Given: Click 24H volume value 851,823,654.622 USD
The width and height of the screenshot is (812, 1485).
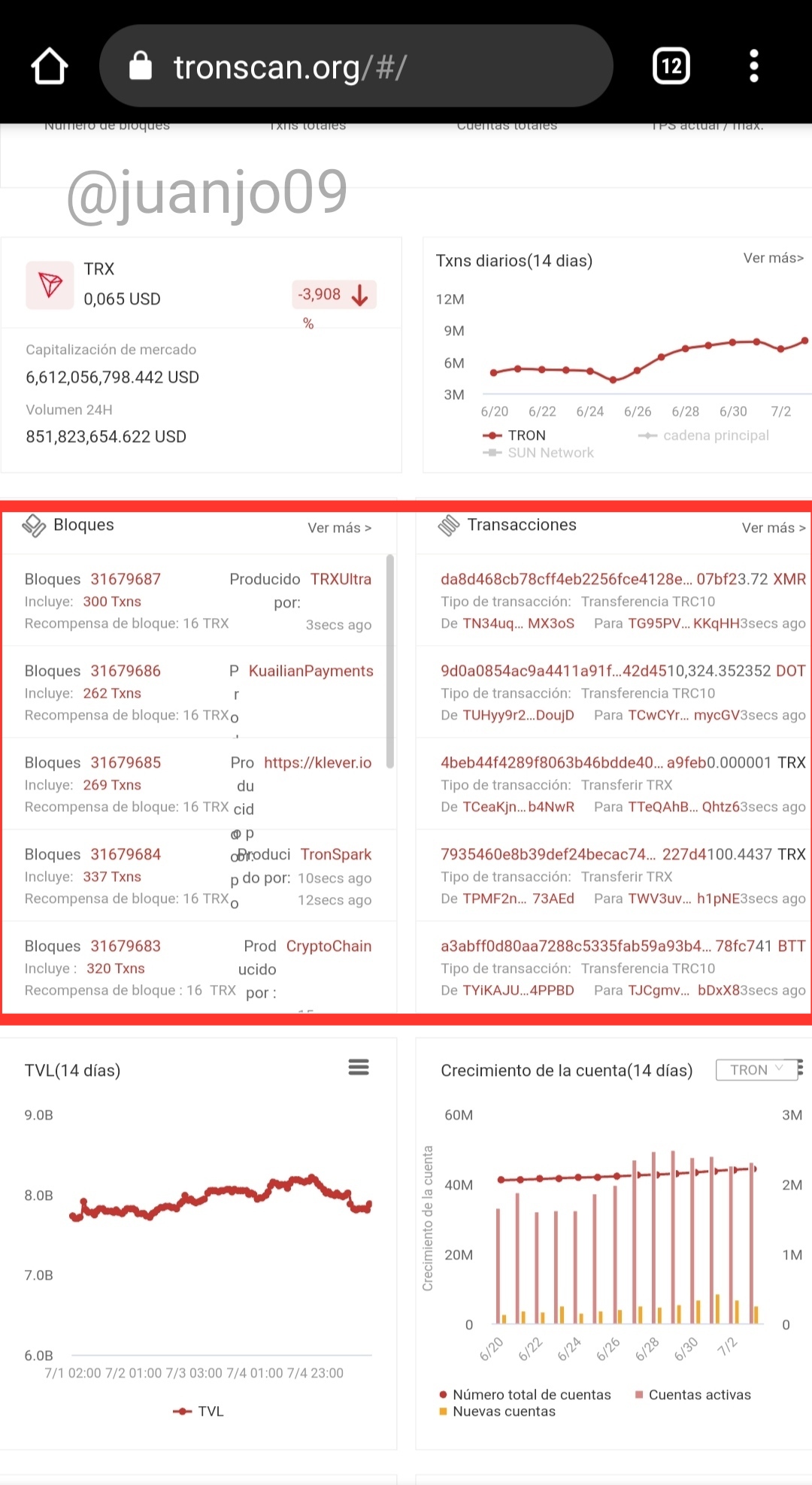Looking at the screenshot, I should pyautogui.click(x=106, y=437).
